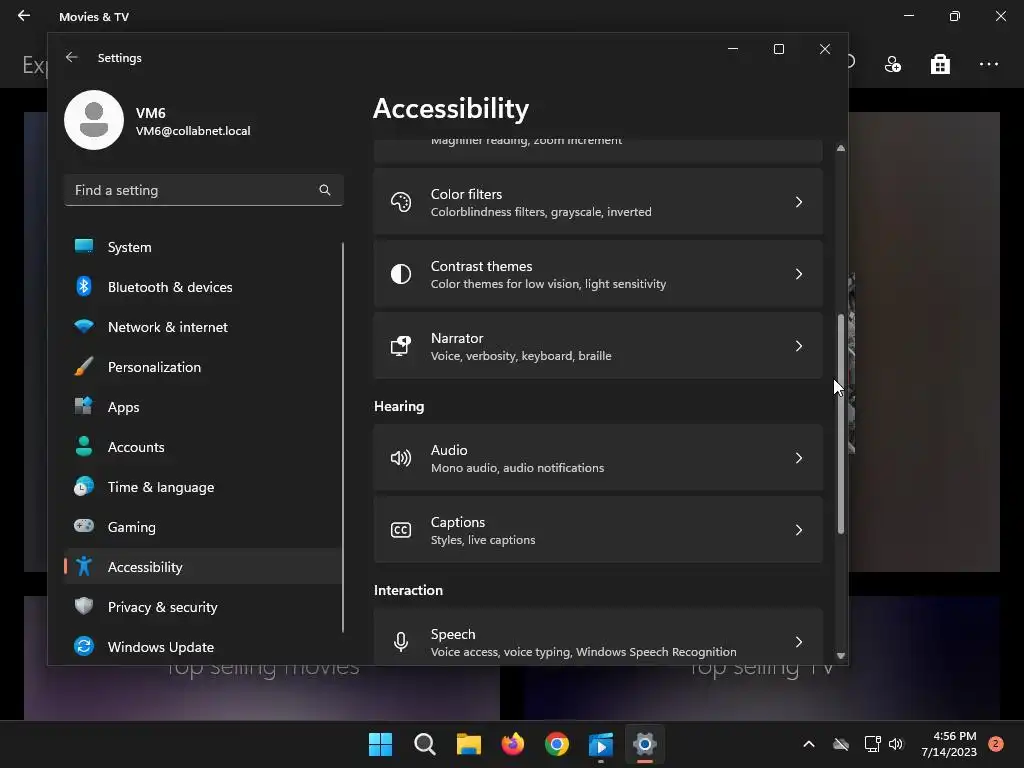This screenshot has width=1024, height=768.
Task: Select Bluetooth & devices category
Action: [x=203, y=287]
